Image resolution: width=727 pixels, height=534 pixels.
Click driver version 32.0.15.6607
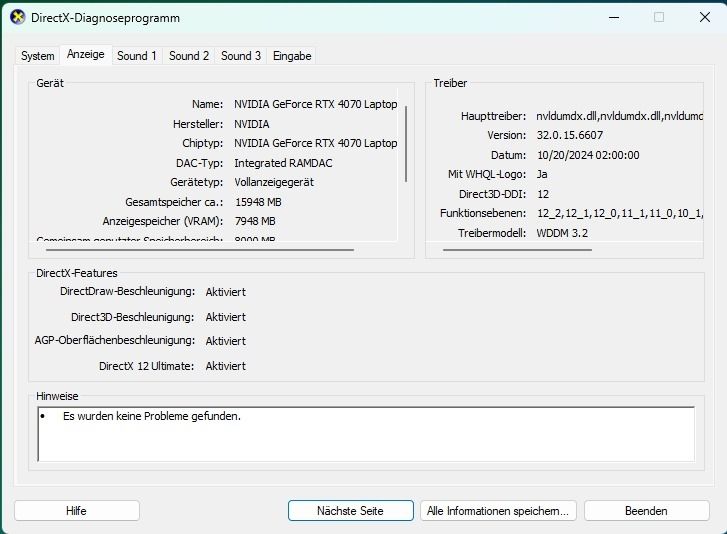click(570, 135)
